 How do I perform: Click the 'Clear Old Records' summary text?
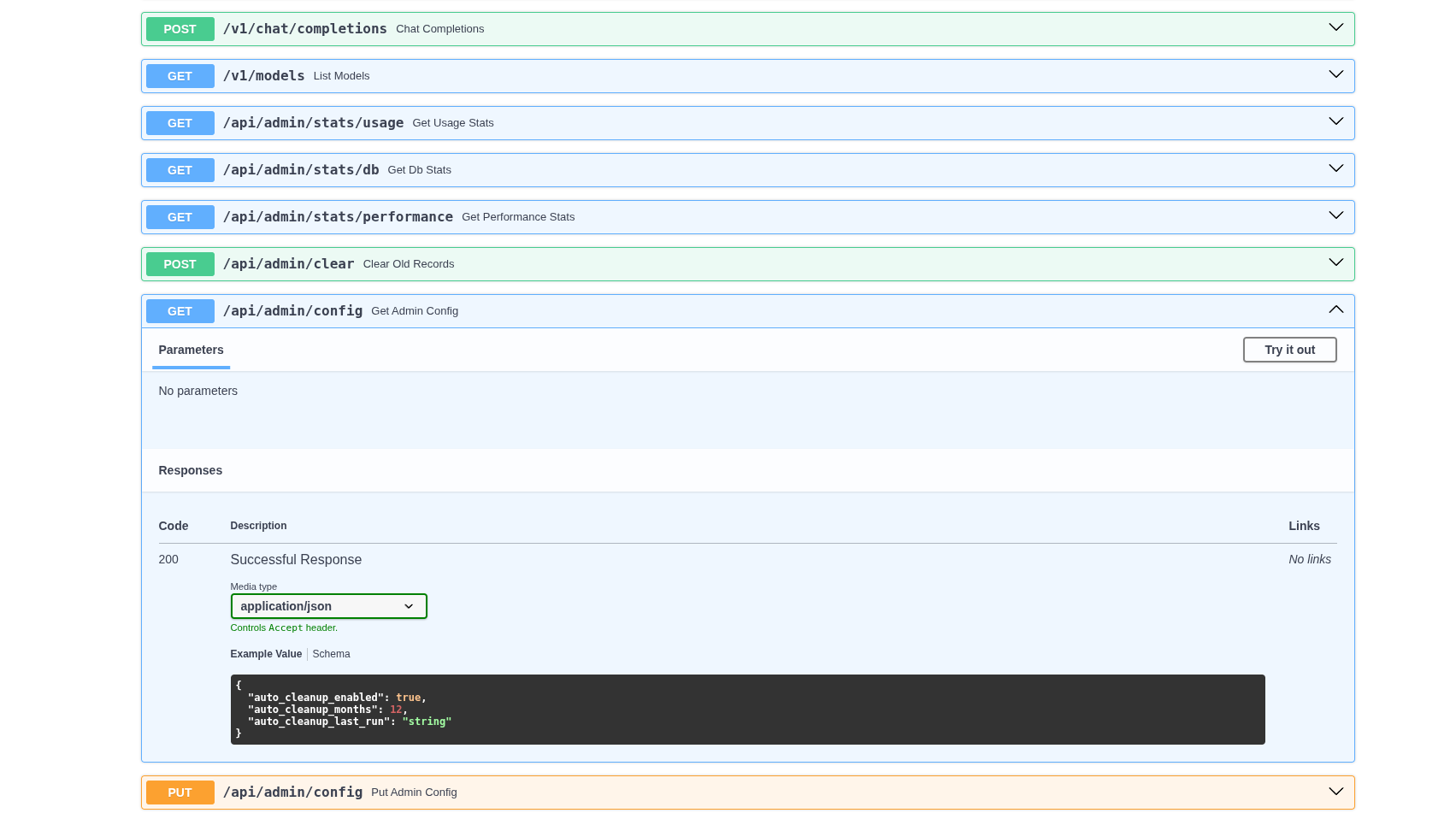(409, 264)
